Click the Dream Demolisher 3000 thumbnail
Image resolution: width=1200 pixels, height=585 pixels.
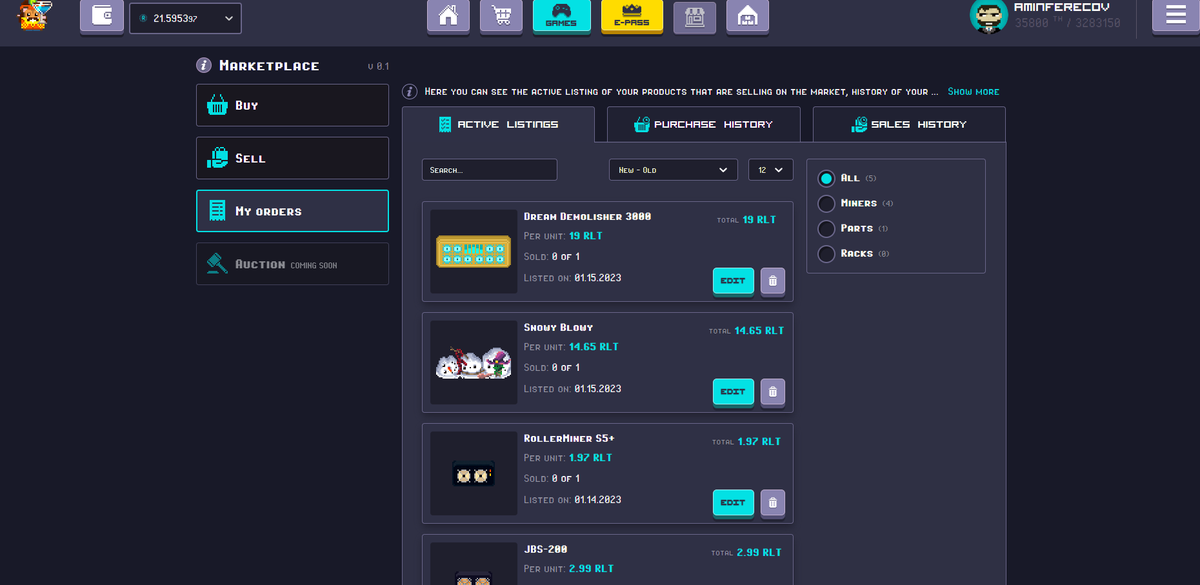[473, 251]
